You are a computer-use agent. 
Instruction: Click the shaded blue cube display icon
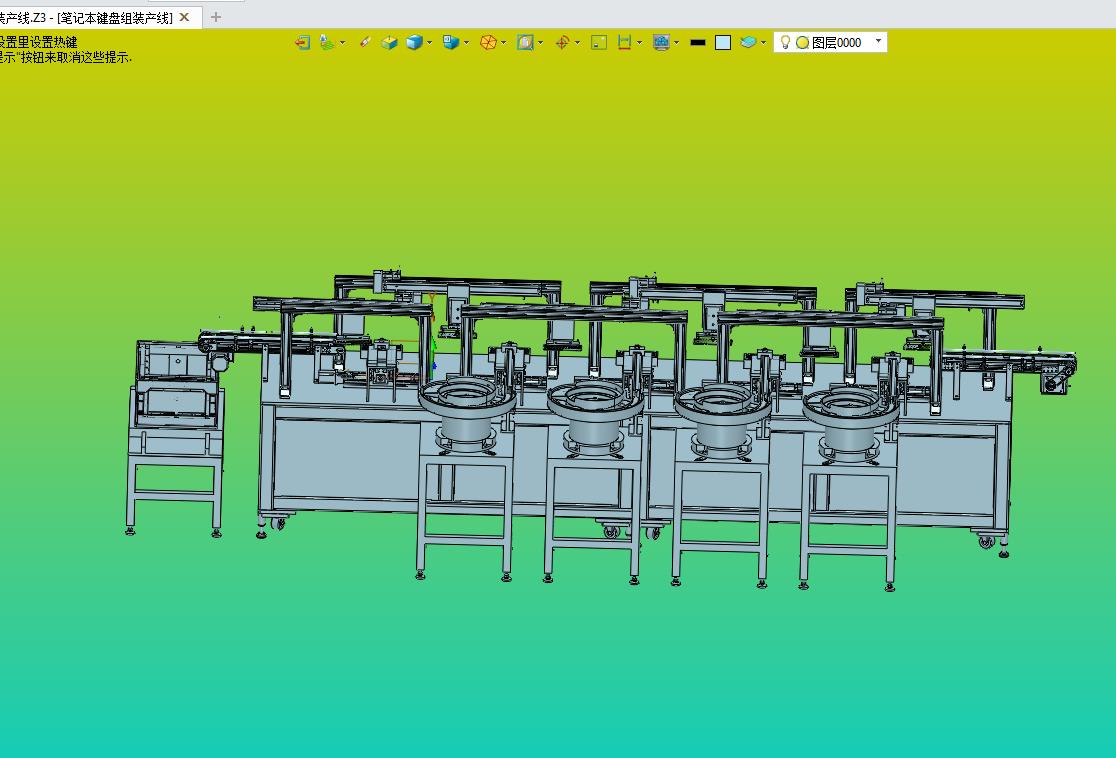(x=414, y=42)
